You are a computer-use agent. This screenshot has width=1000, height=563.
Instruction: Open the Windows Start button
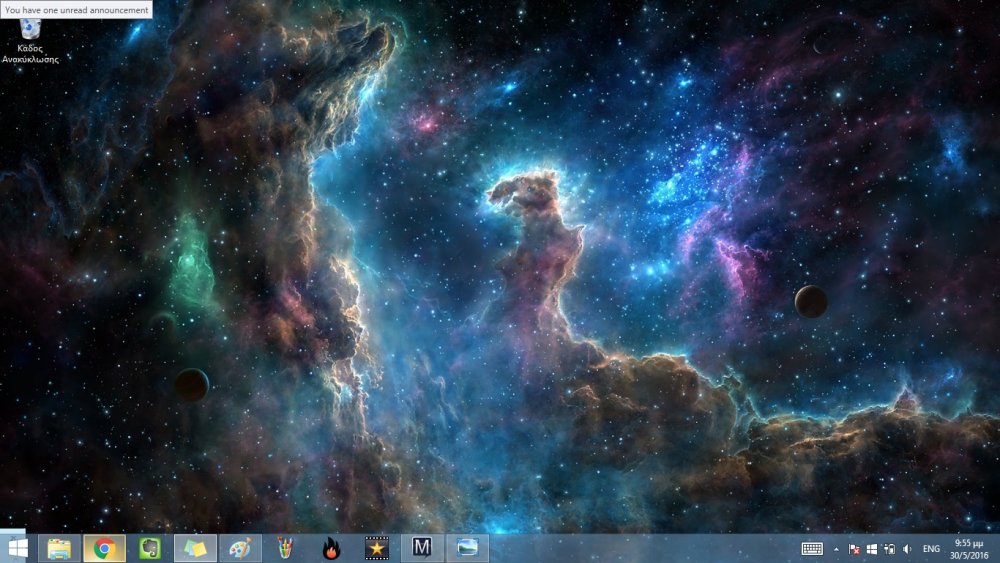click(17, 548)
